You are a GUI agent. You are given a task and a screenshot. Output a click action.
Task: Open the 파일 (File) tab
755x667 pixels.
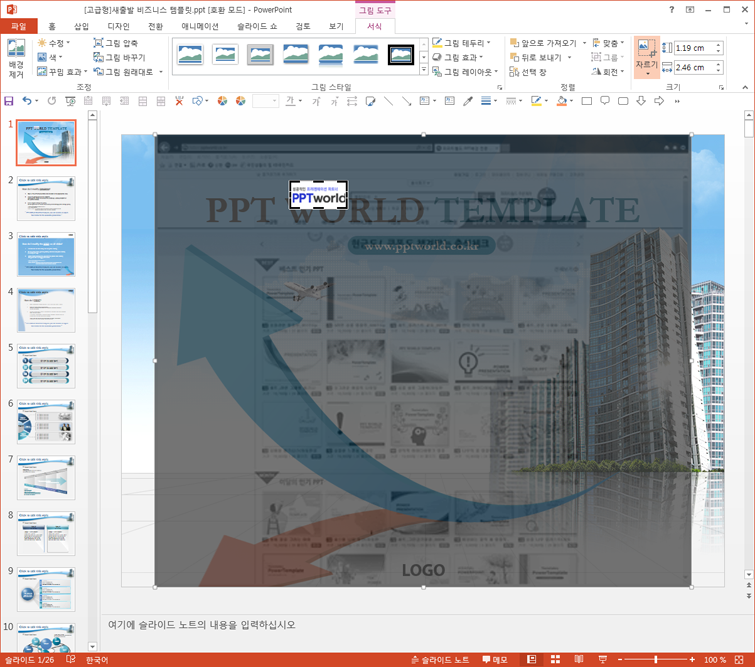pyautogui.click(x=19, y=26)
